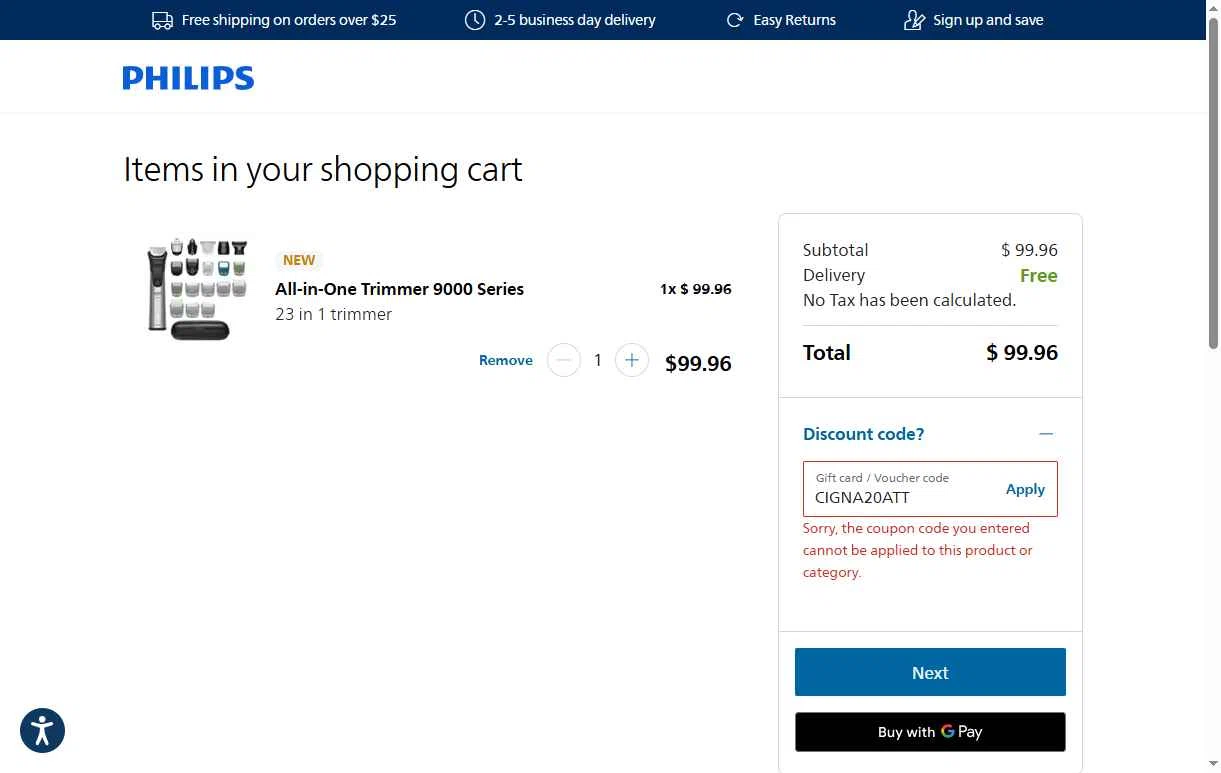
Task: Click the Next checkout button
Action: (x=930, y=672)
